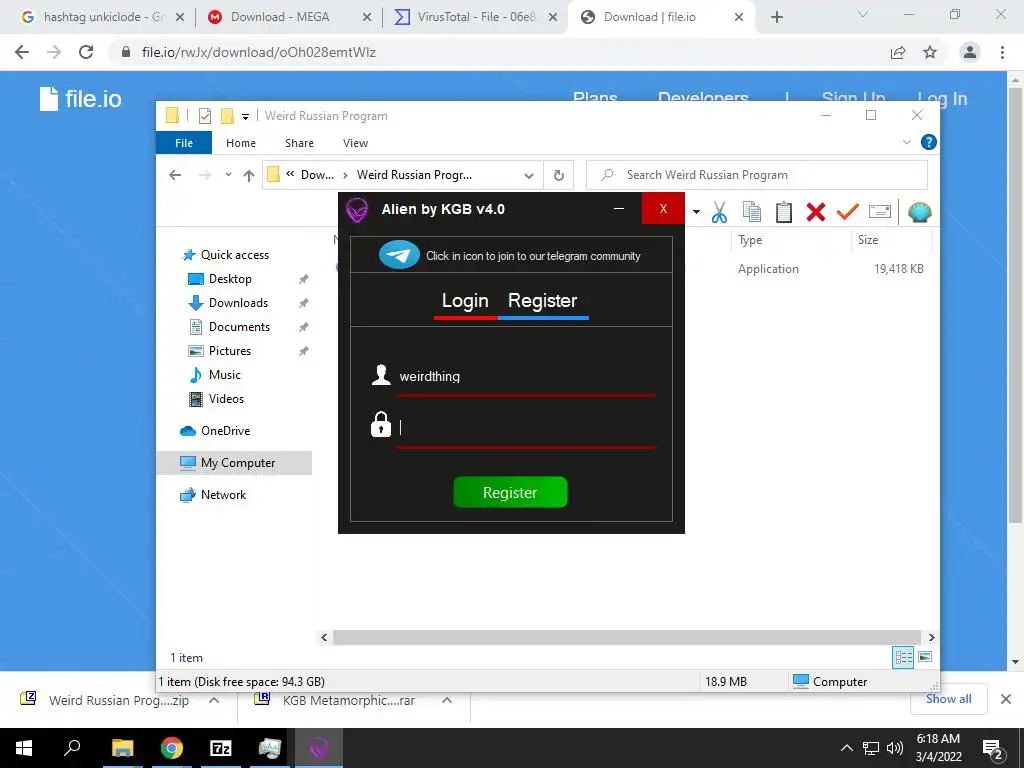Click Show all downloads
1024x768 pixels.
coord(948,699)
